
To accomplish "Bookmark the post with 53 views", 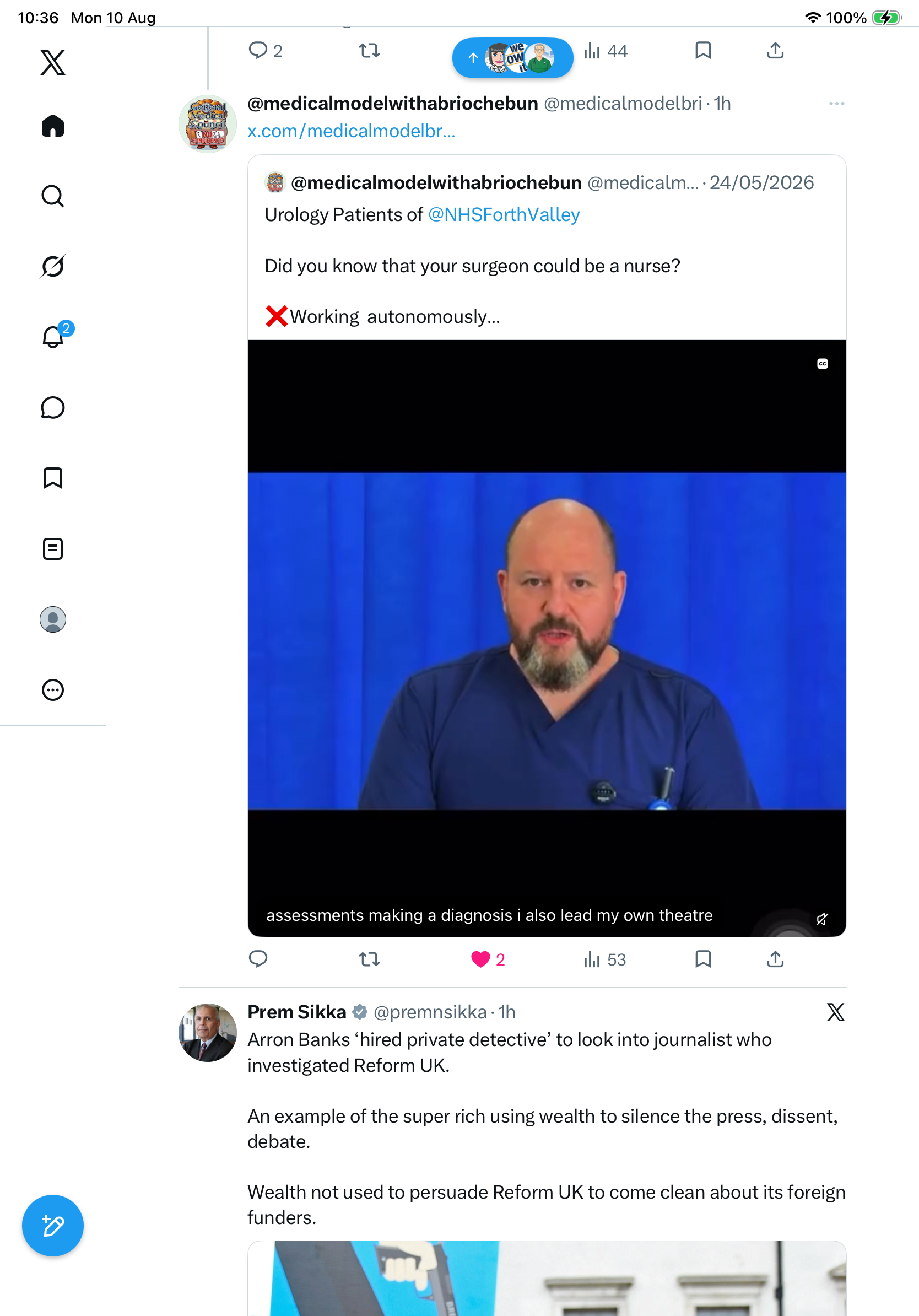I will point(703,959).
